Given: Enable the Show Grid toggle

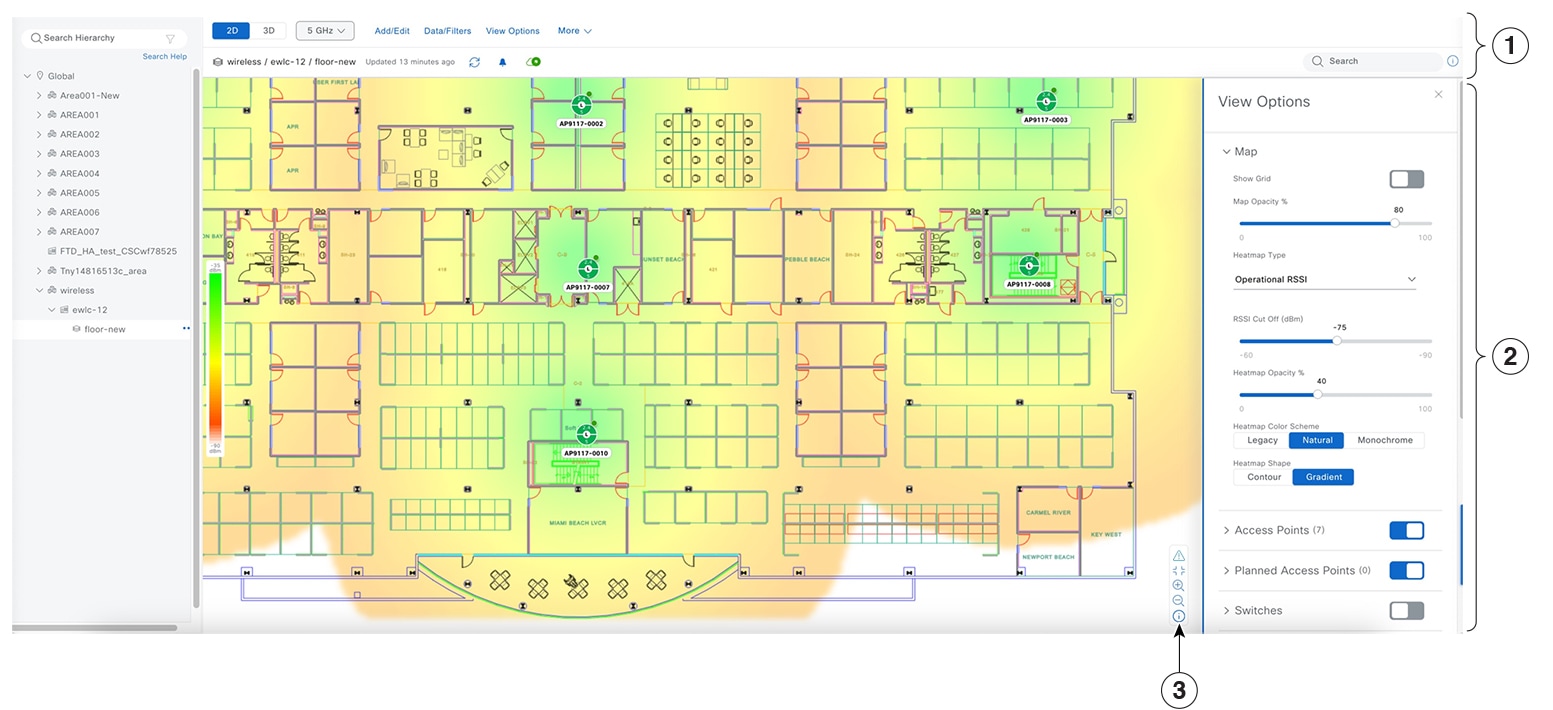Looking at the screenshot, I should [1406, 178].
